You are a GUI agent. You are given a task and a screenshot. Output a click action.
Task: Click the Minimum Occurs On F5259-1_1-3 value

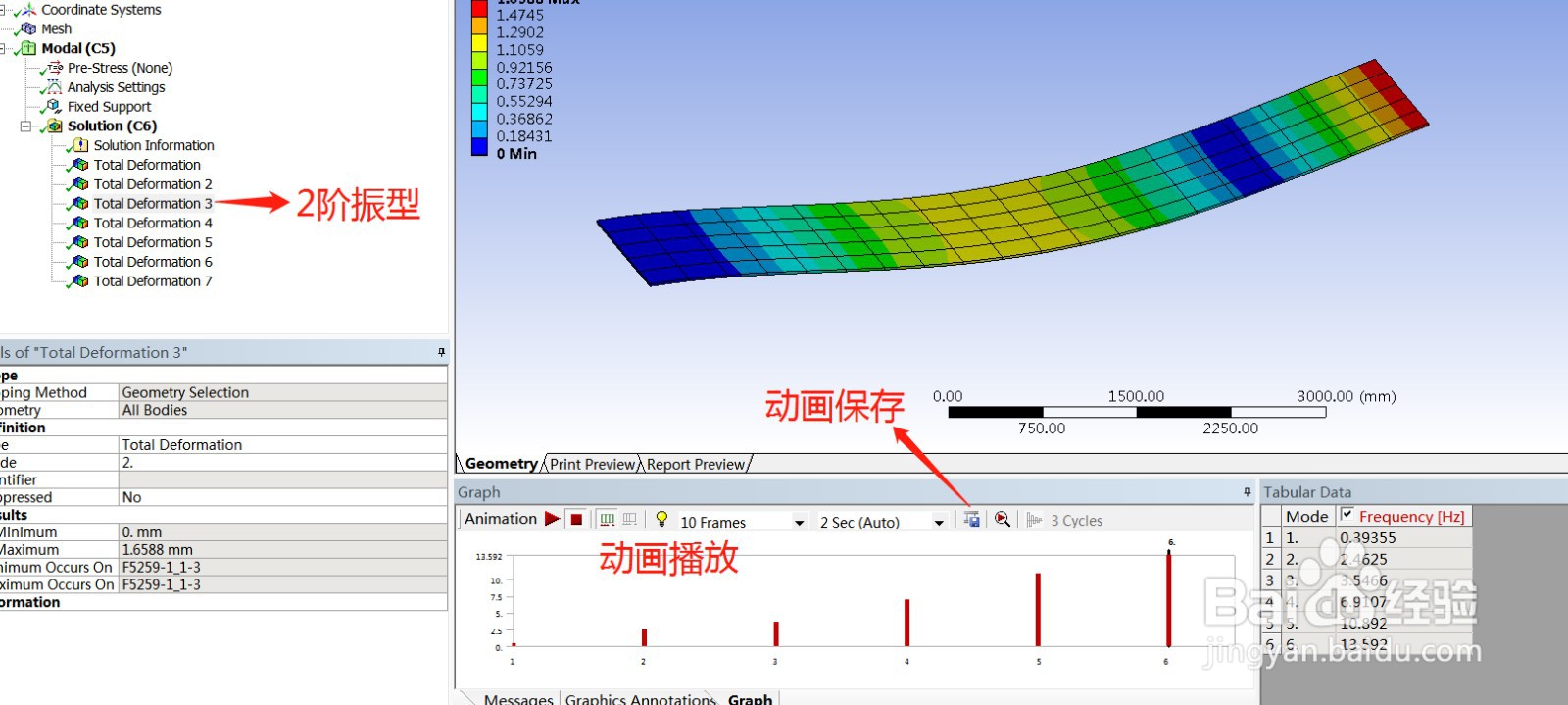pos(283,567)
